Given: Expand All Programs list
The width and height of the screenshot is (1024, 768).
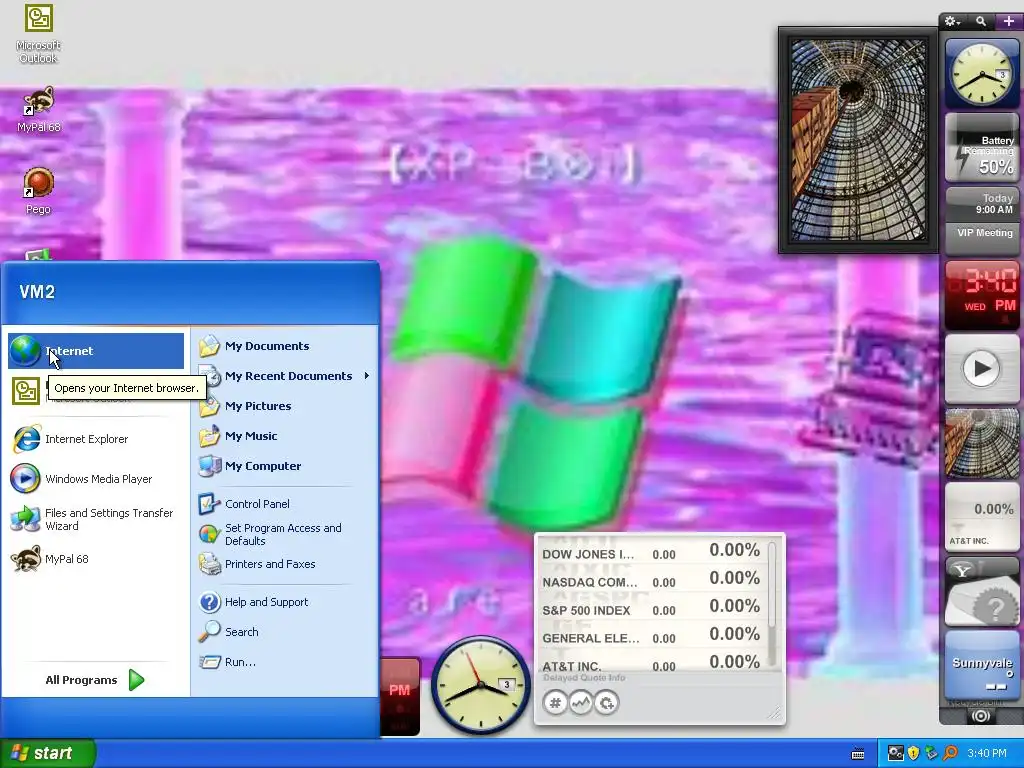Looking at the screenshot, I should [x=95, y=680].
